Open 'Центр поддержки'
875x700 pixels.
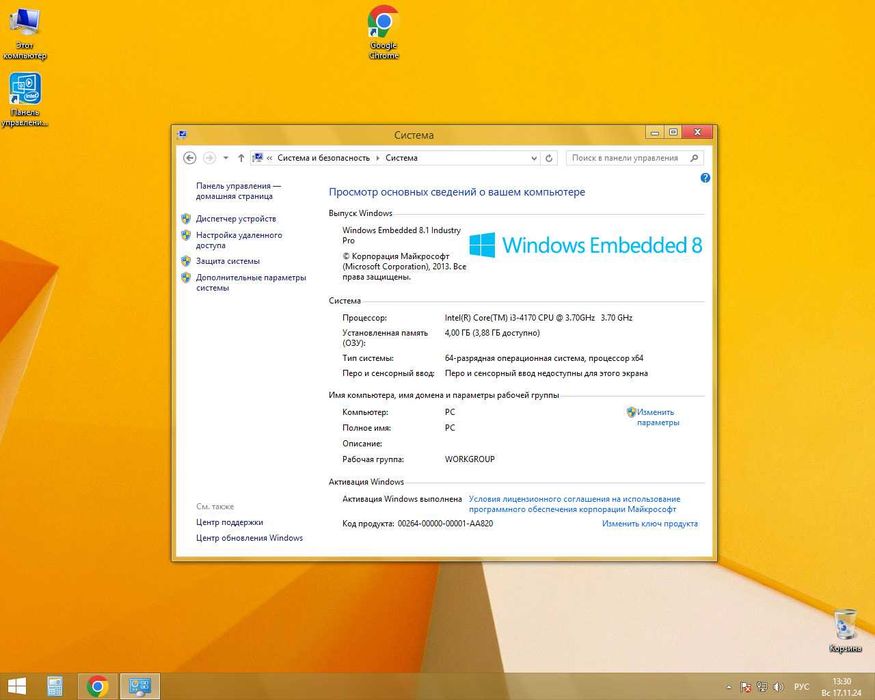229,522
